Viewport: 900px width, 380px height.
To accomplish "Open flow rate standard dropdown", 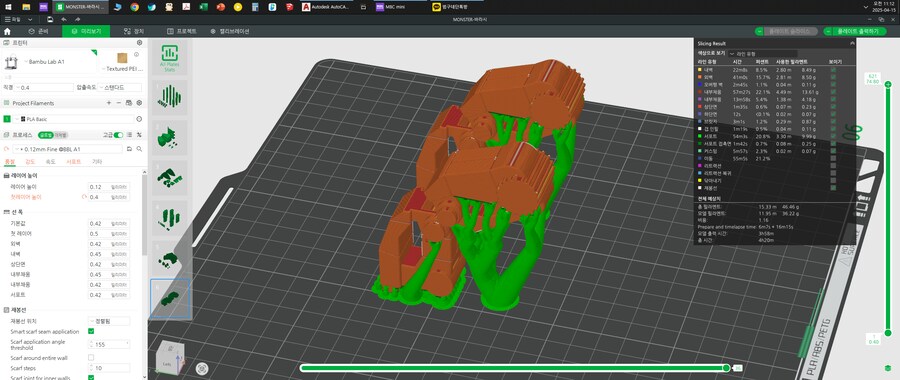I will (120, 88).
